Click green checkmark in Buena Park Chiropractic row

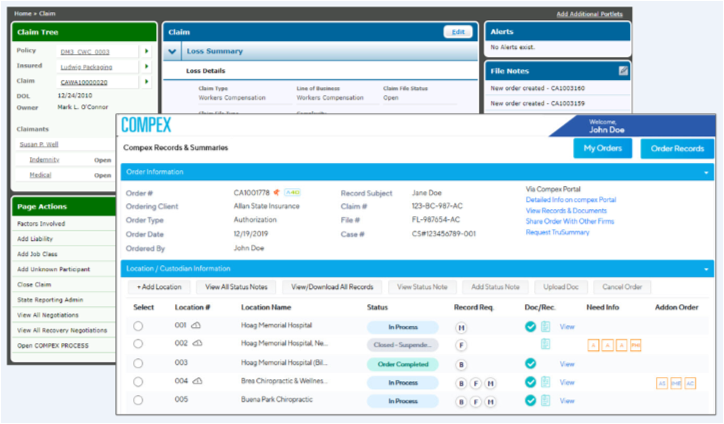531,400
